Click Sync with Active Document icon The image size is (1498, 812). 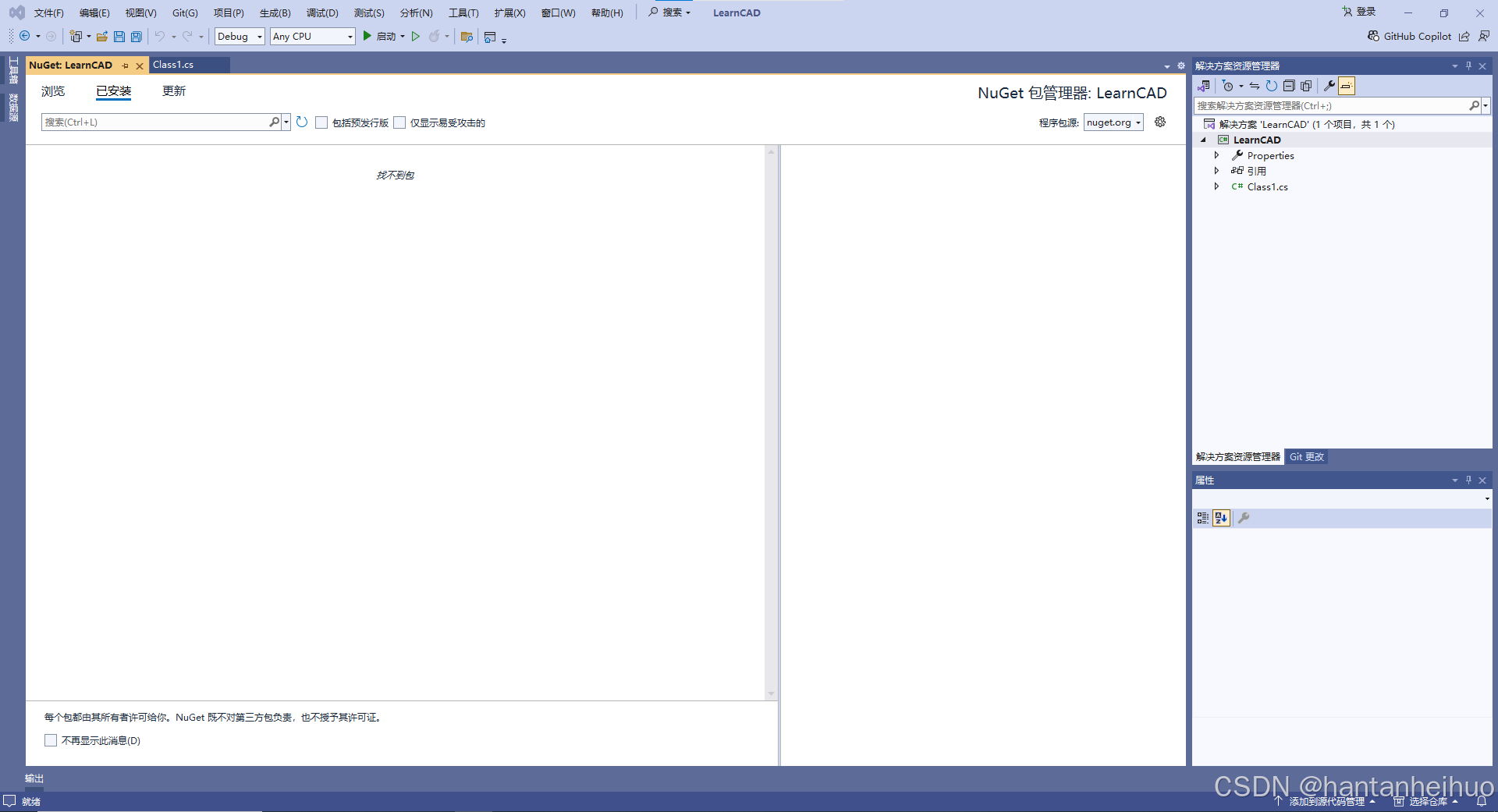1255,86
